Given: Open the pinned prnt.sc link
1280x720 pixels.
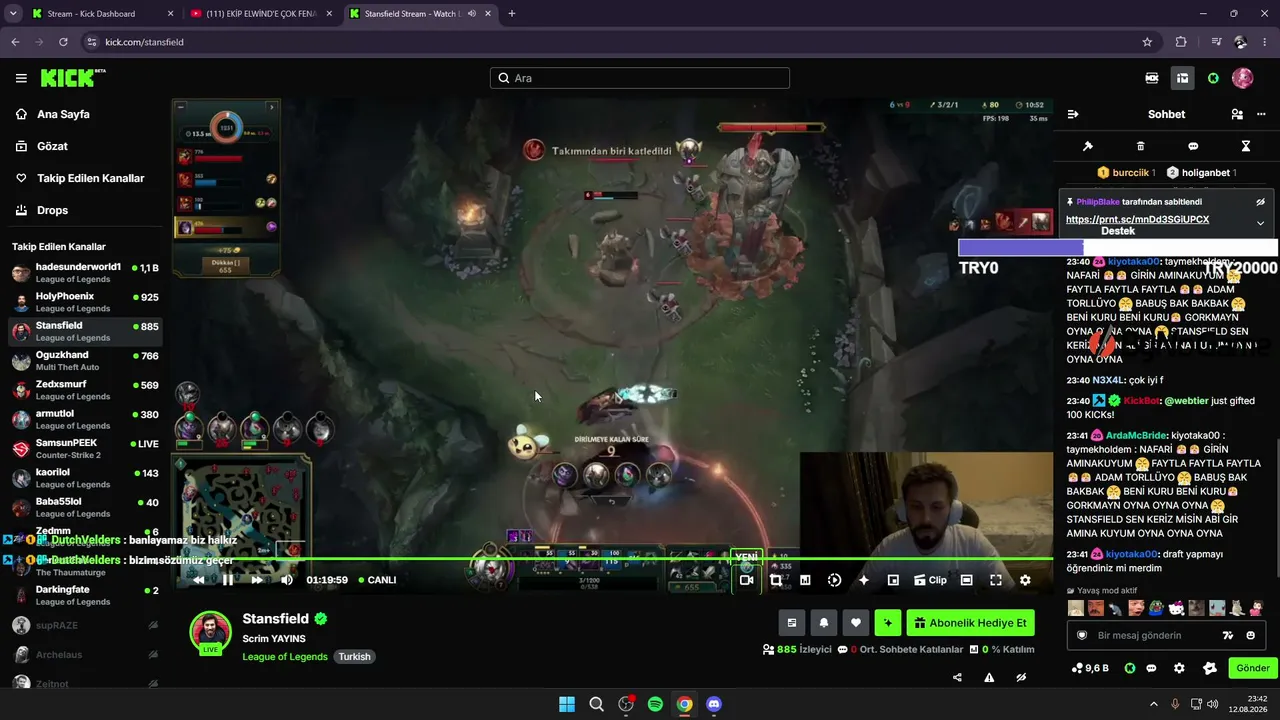Looking at the screenshot, I should click(x=1137, y=219).
